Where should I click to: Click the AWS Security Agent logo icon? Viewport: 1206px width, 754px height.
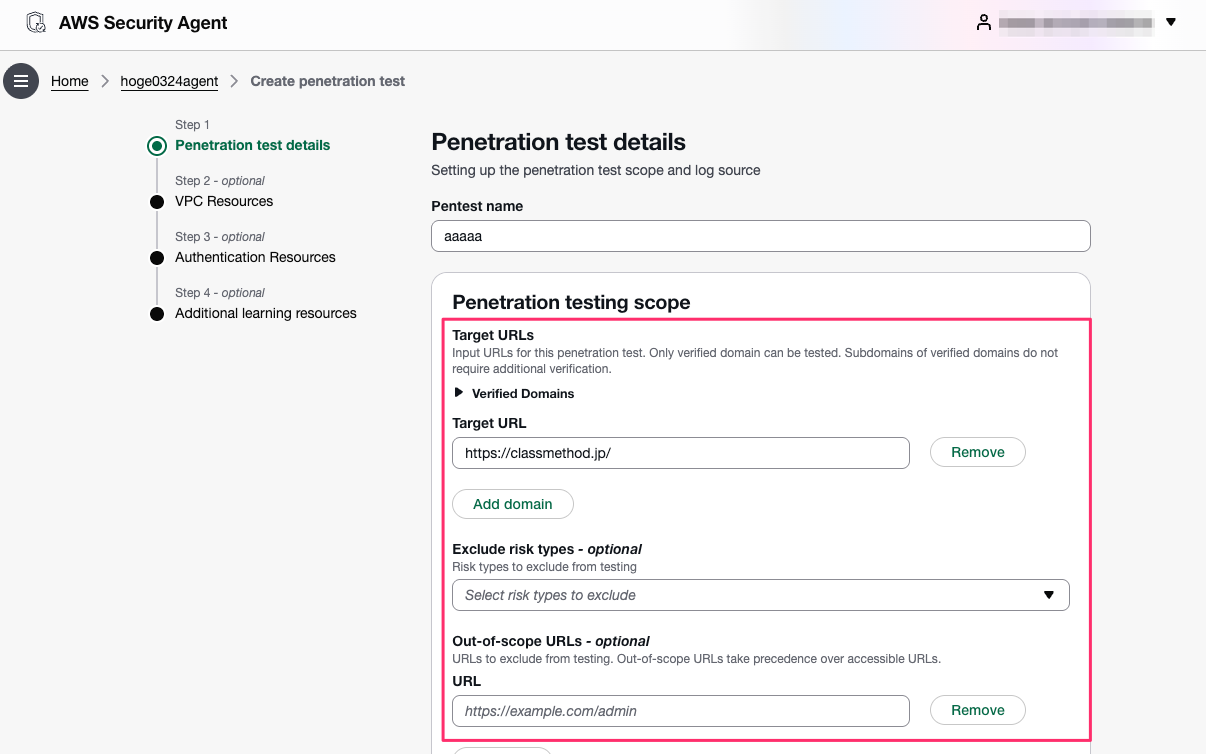click(36, 22)
